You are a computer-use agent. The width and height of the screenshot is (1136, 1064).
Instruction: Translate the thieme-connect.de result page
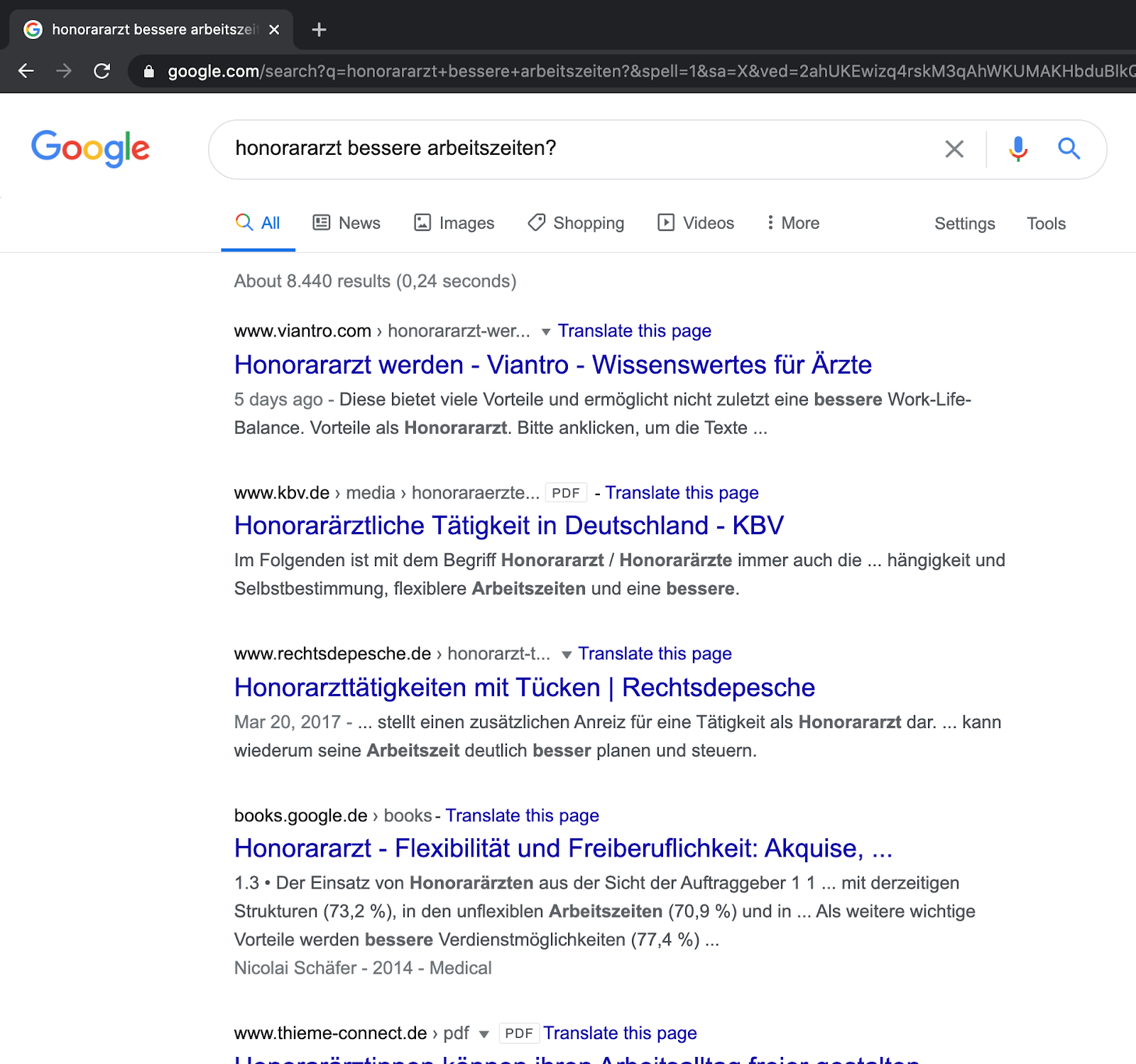[x=620, y=1033]
